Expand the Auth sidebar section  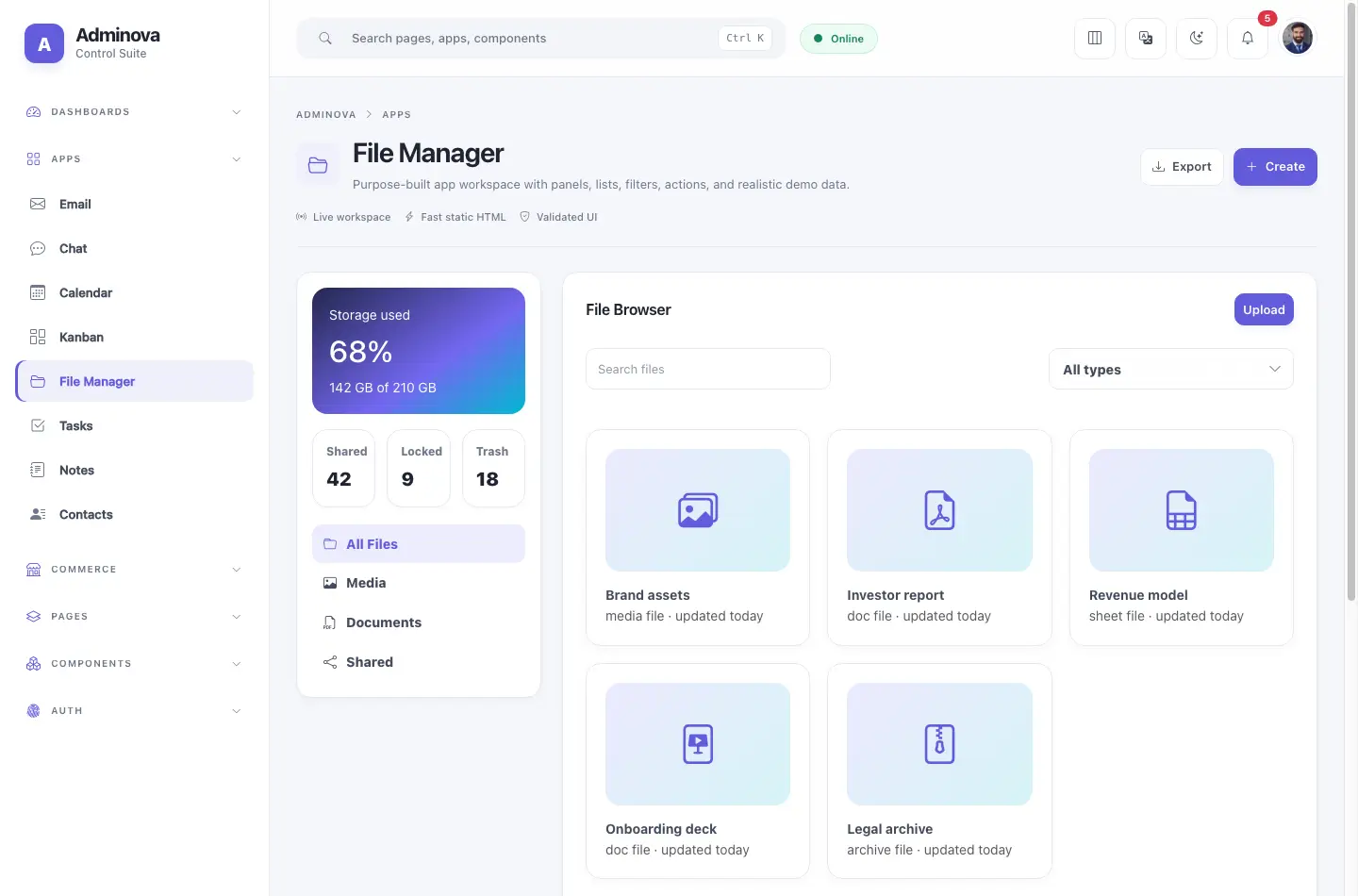pyautogui.click(x=134, y=711)
